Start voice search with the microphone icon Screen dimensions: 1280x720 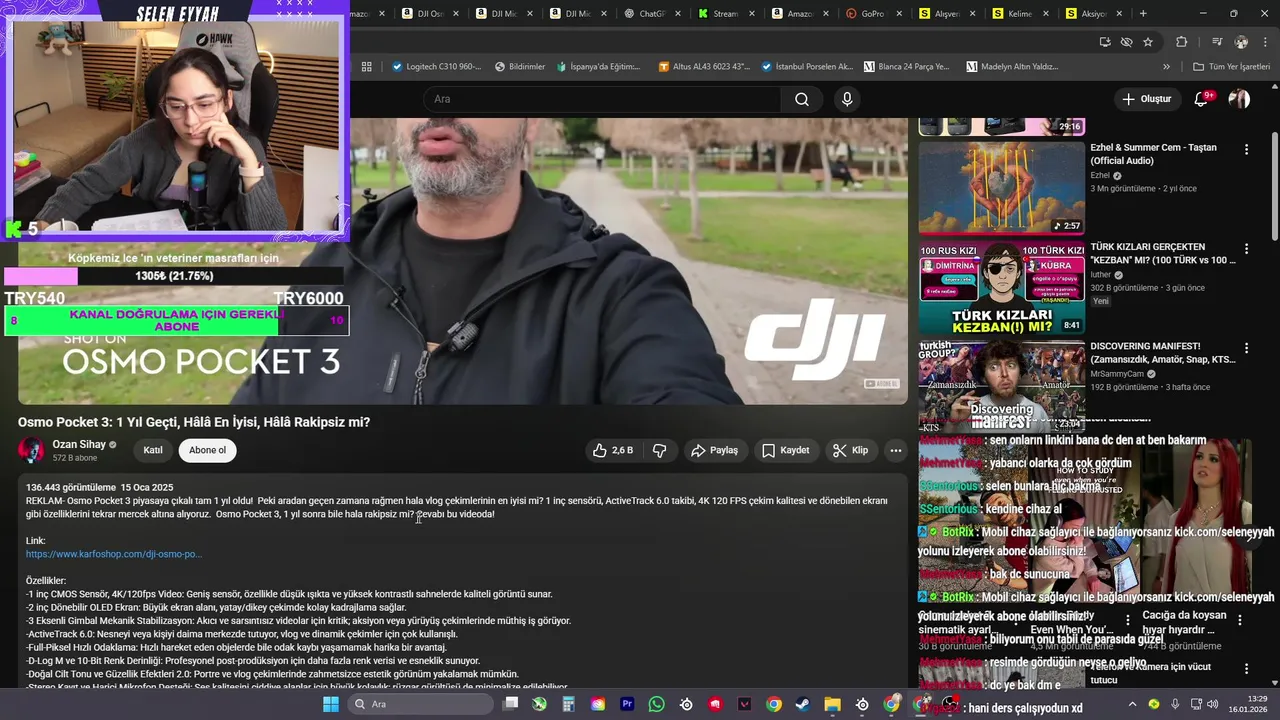point(847,99)
